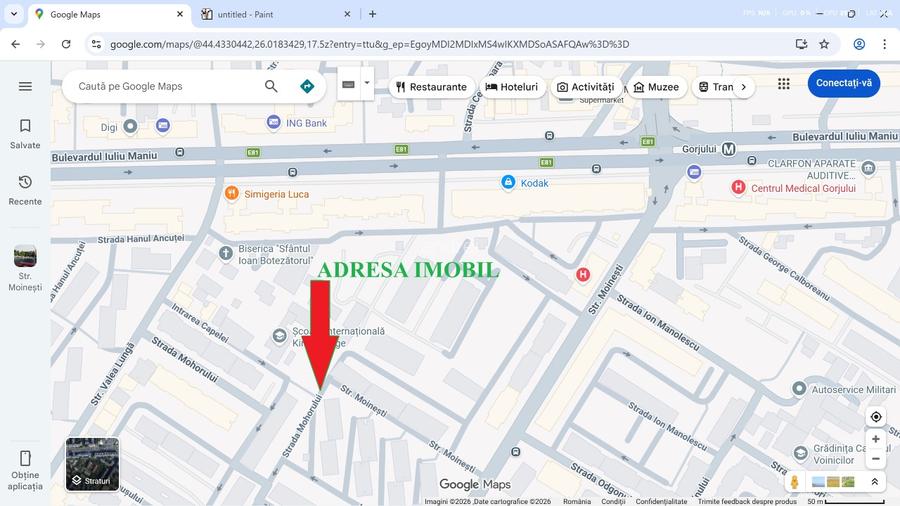This screenshot has width=900, height=506.
Task: Click the search magnifier icon
Action: [x=271, y=87]
